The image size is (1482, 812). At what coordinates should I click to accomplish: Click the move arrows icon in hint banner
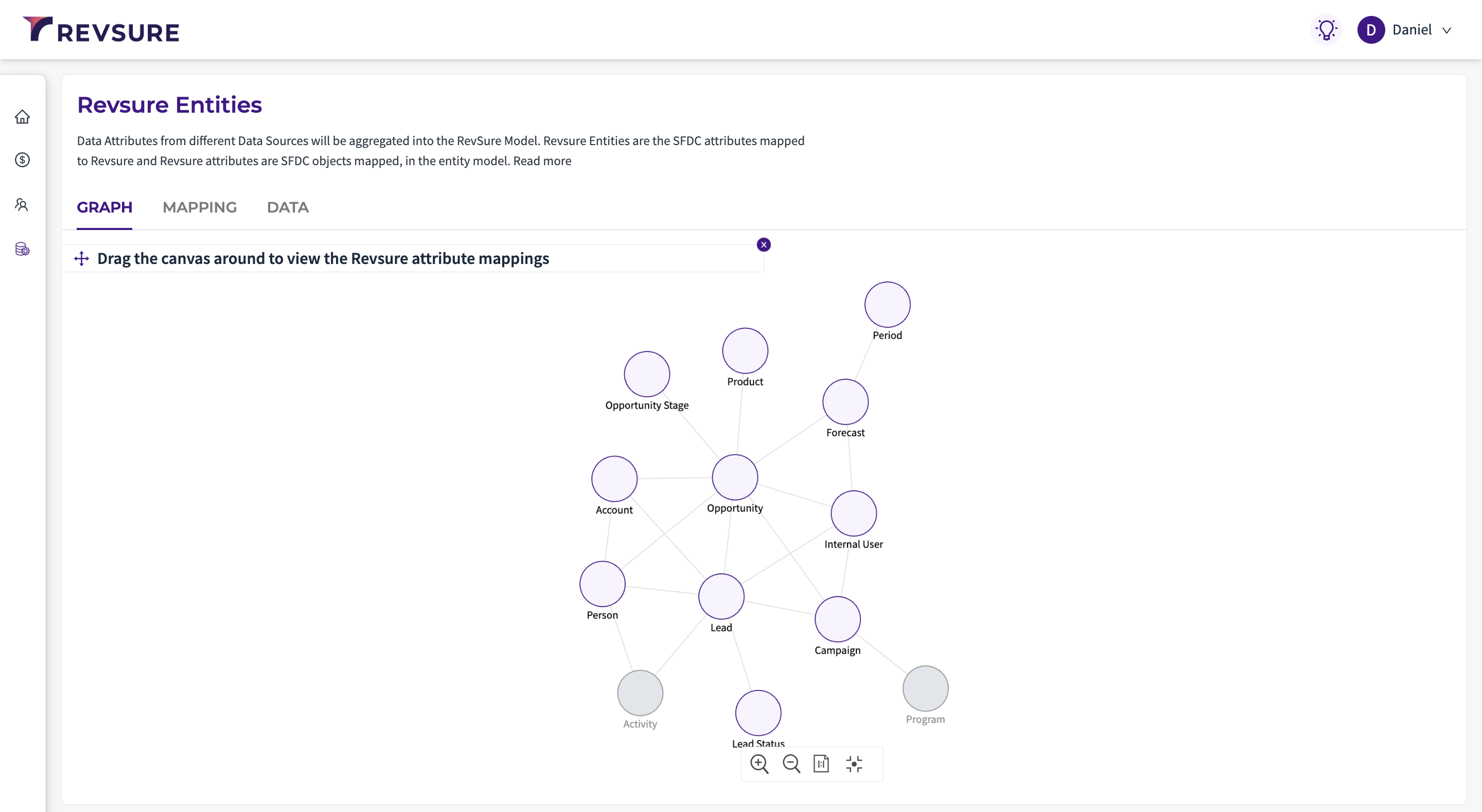(82, 258)
